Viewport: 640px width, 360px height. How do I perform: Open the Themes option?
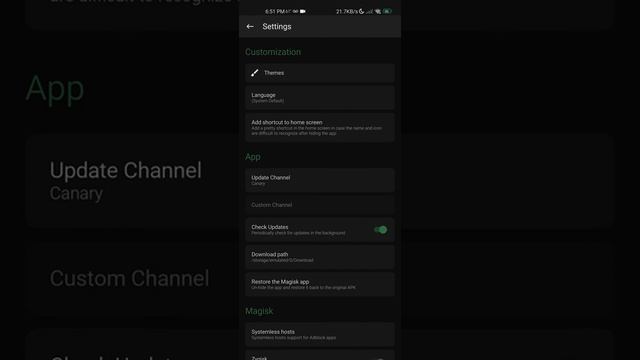click(x=320, y=73)
